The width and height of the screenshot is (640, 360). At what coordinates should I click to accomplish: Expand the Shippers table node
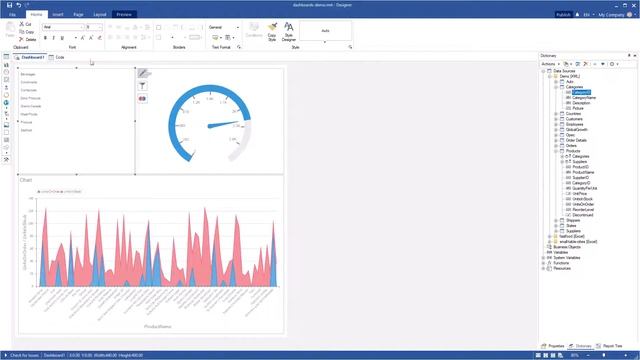pos(556,220)
